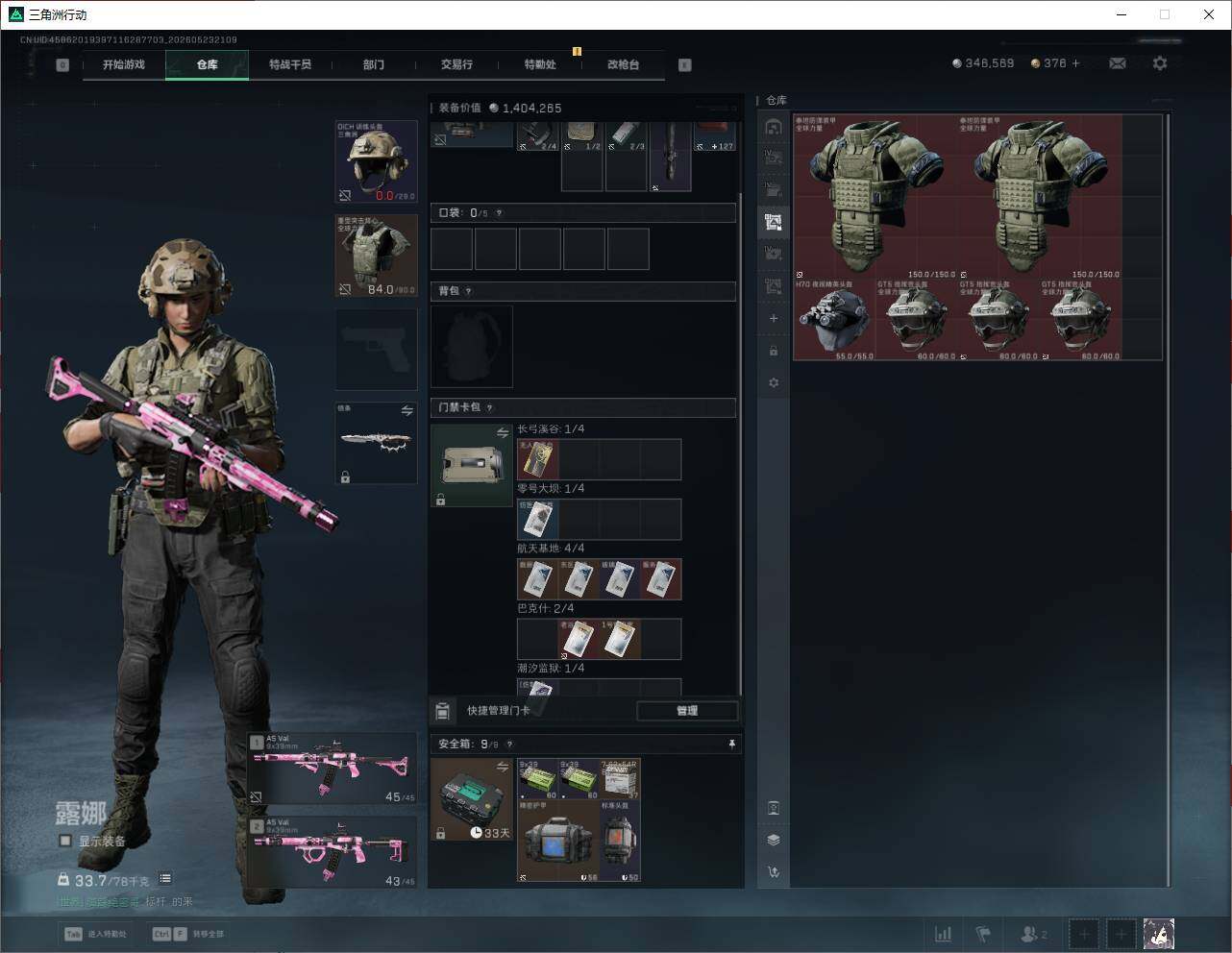Select the first 航天基地 keycard

point(538,579)
